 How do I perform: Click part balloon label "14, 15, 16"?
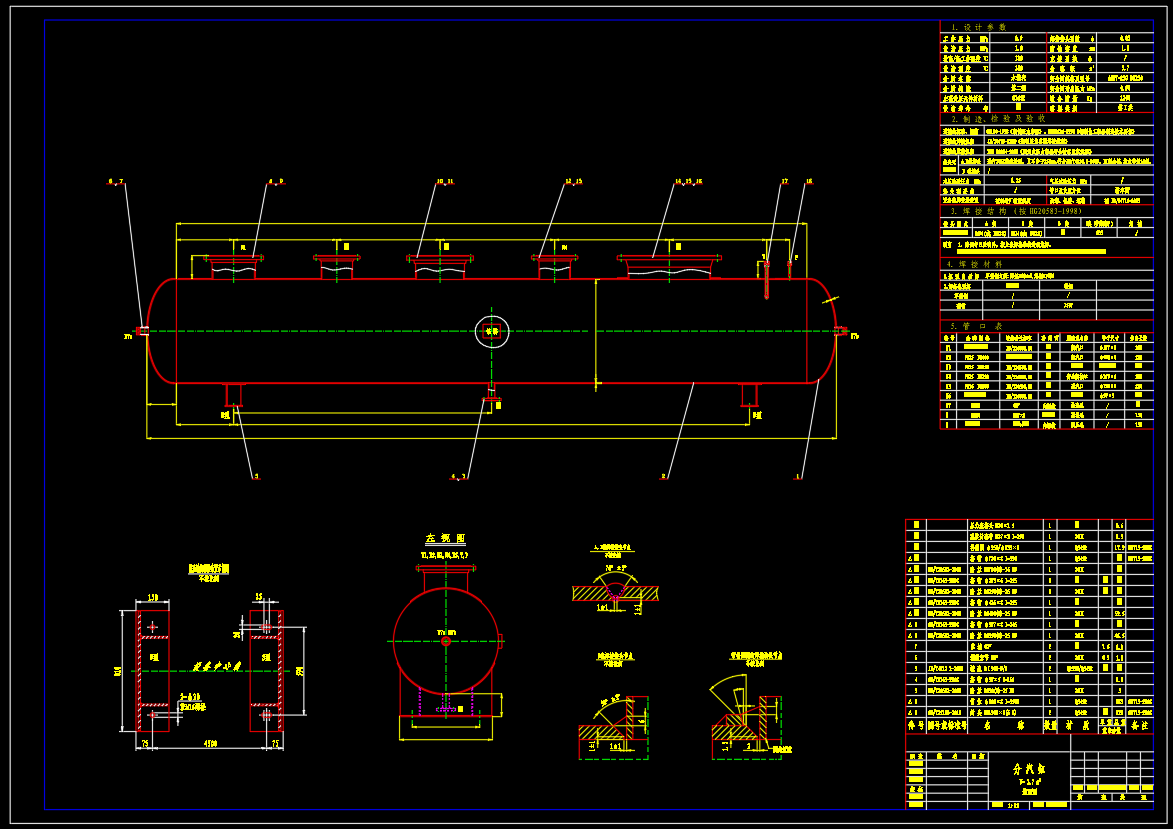pyautogui.click(x=687, y=182)
